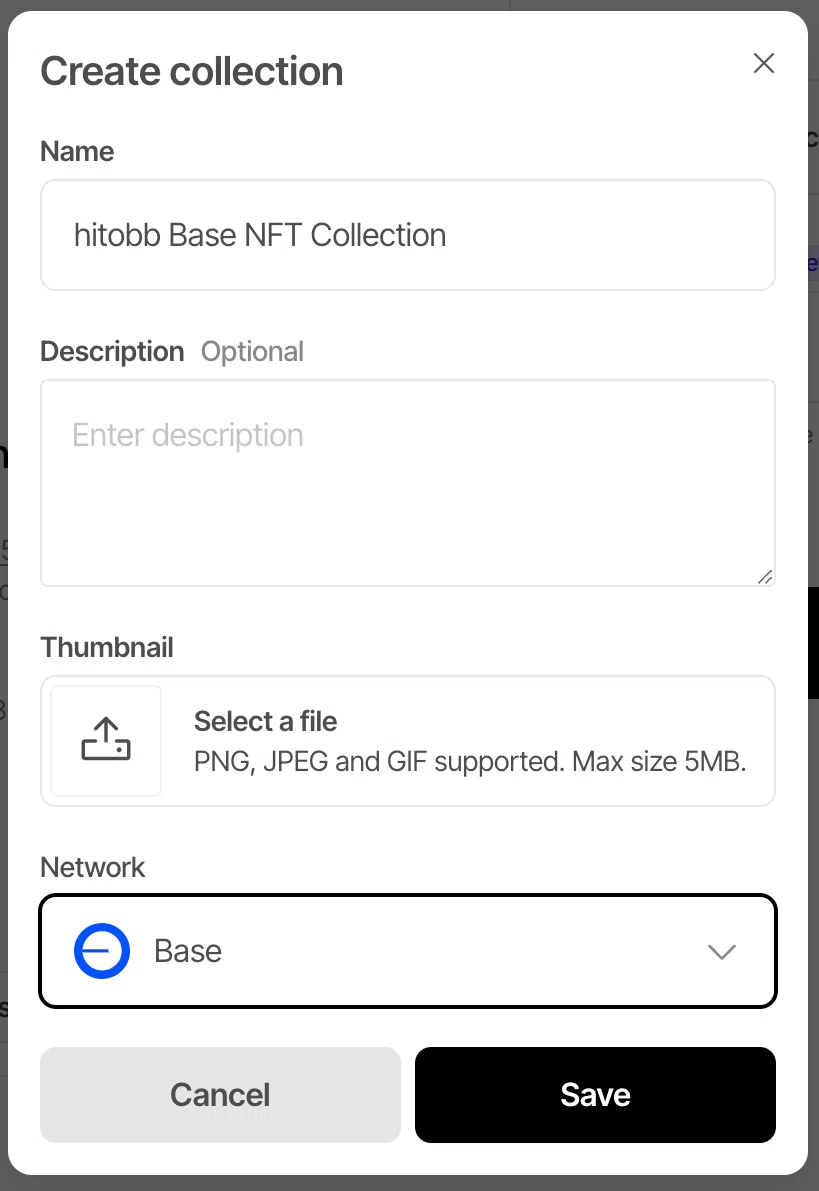Save the new collection
The width and height of the screenshot is (819, 1191).
click(x=596, y=1095)
